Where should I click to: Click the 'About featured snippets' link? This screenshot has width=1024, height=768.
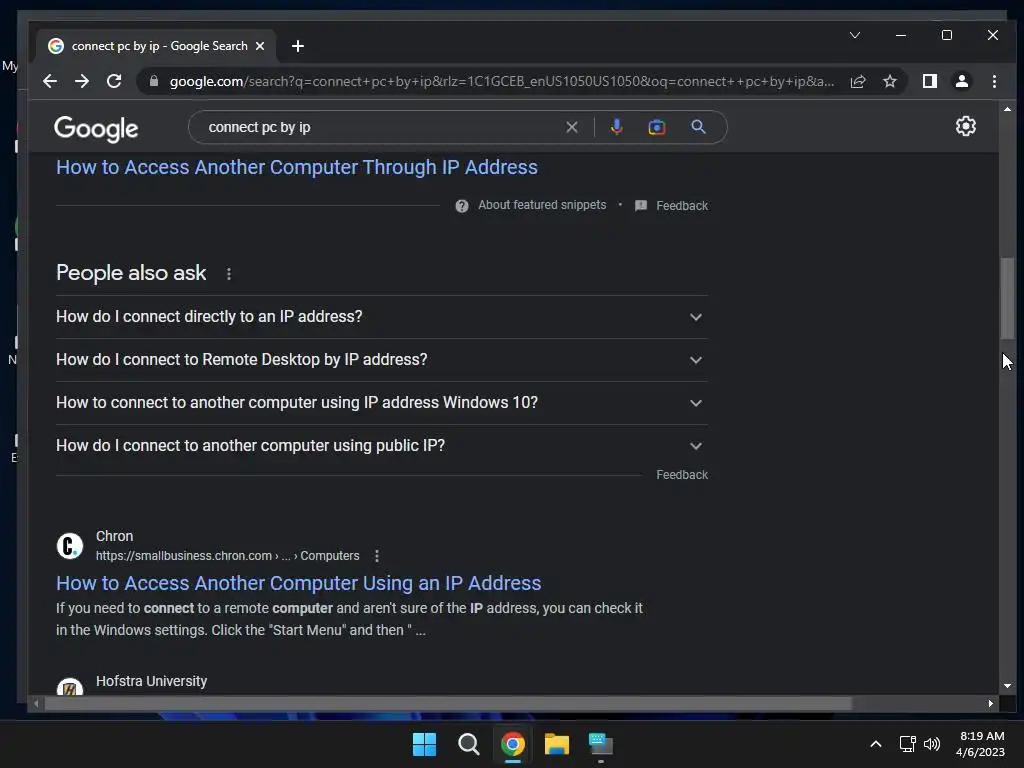pyautogui.click(x=542, y=205)
